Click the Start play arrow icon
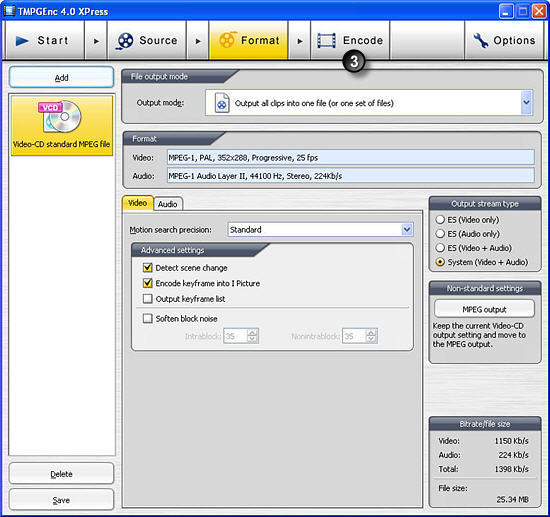 (22, 41)
